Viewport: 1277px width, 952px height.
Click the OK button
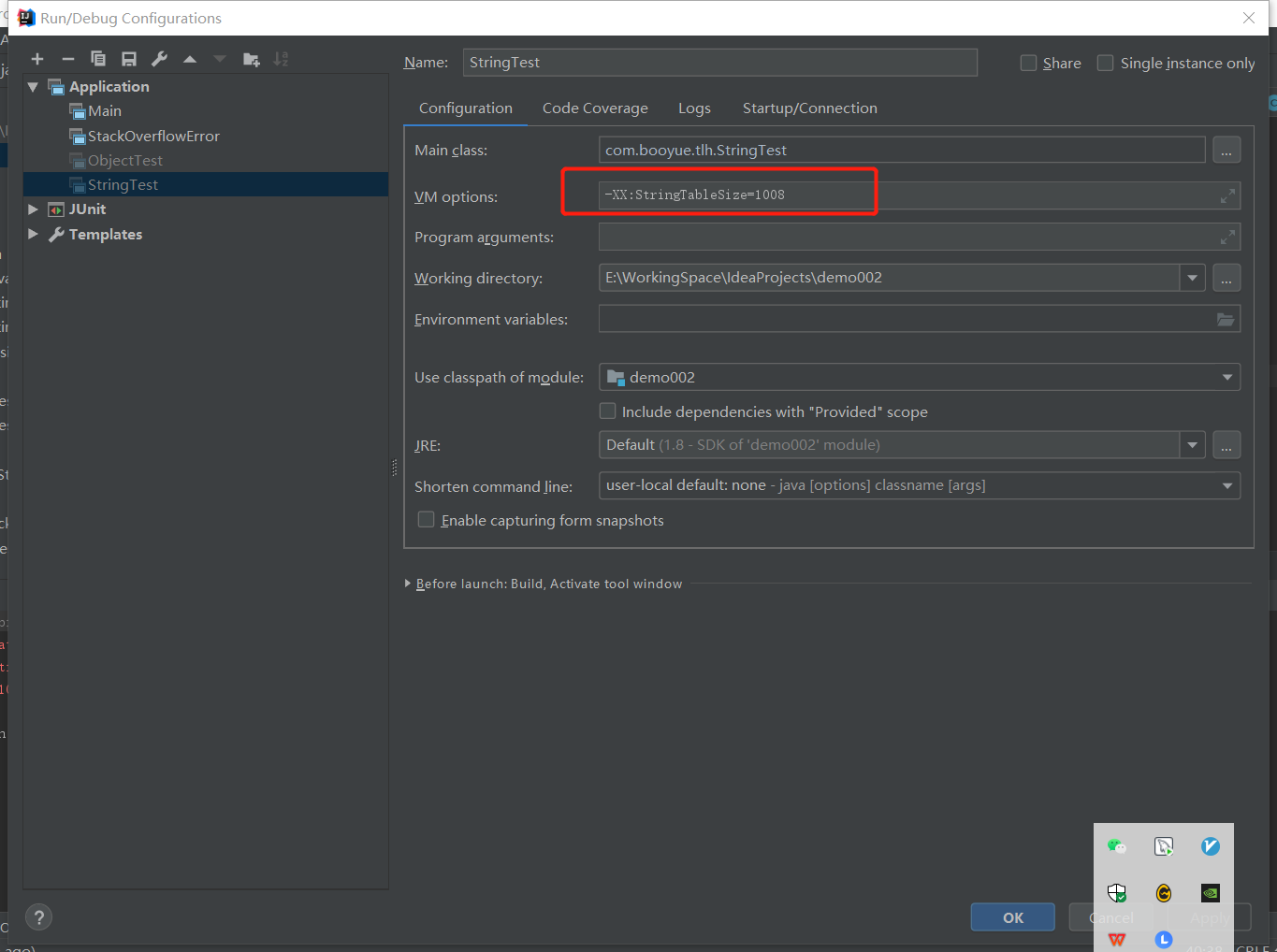click(1012, 917)
